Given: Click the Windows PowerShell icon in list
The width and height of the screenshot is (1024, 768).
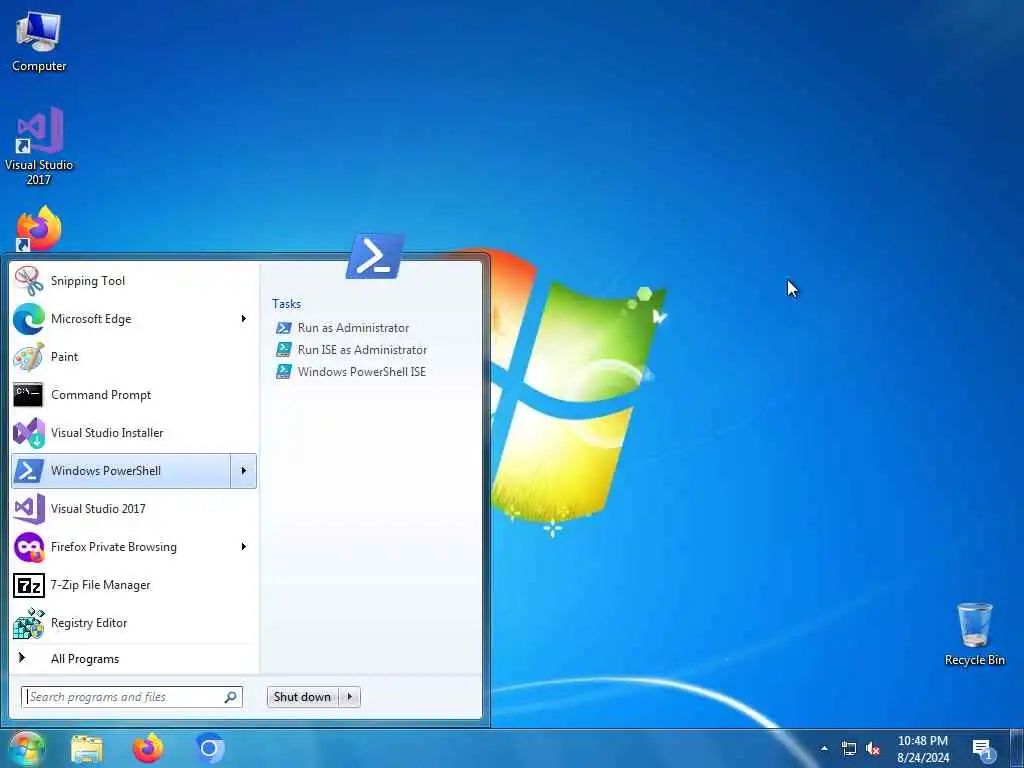Looking at the screenshot, I should click(29, 470).
